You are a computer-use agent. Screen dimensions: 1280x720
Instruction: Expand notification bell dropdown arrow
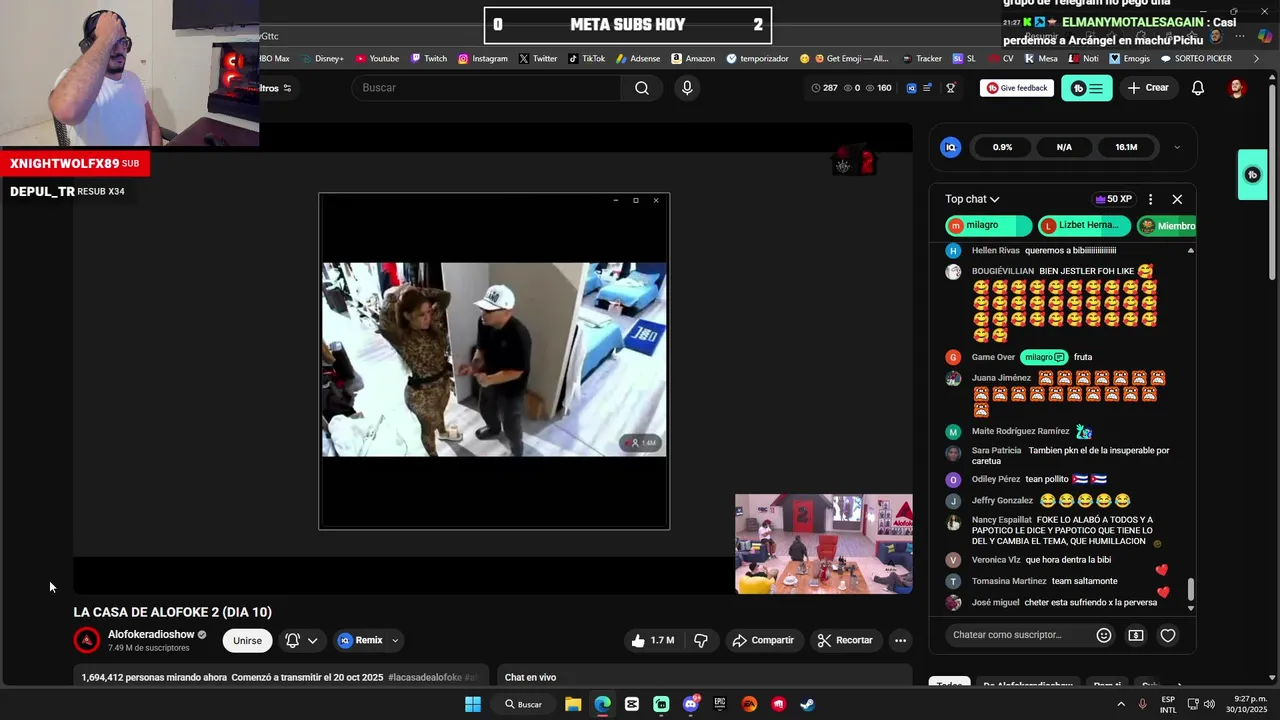click(x=313, y=640)
